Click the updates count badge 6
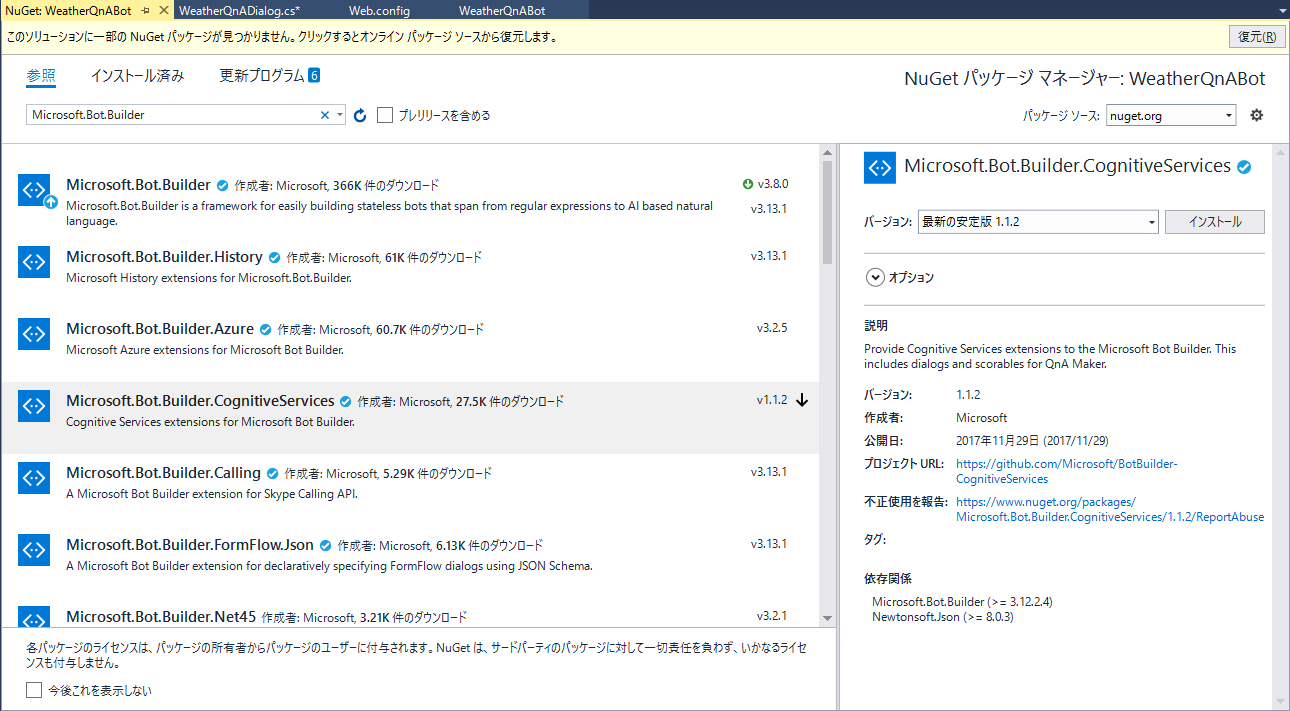Image resolution: width=1290 pixels, height=711 pixels. click(x=314, y=76)
